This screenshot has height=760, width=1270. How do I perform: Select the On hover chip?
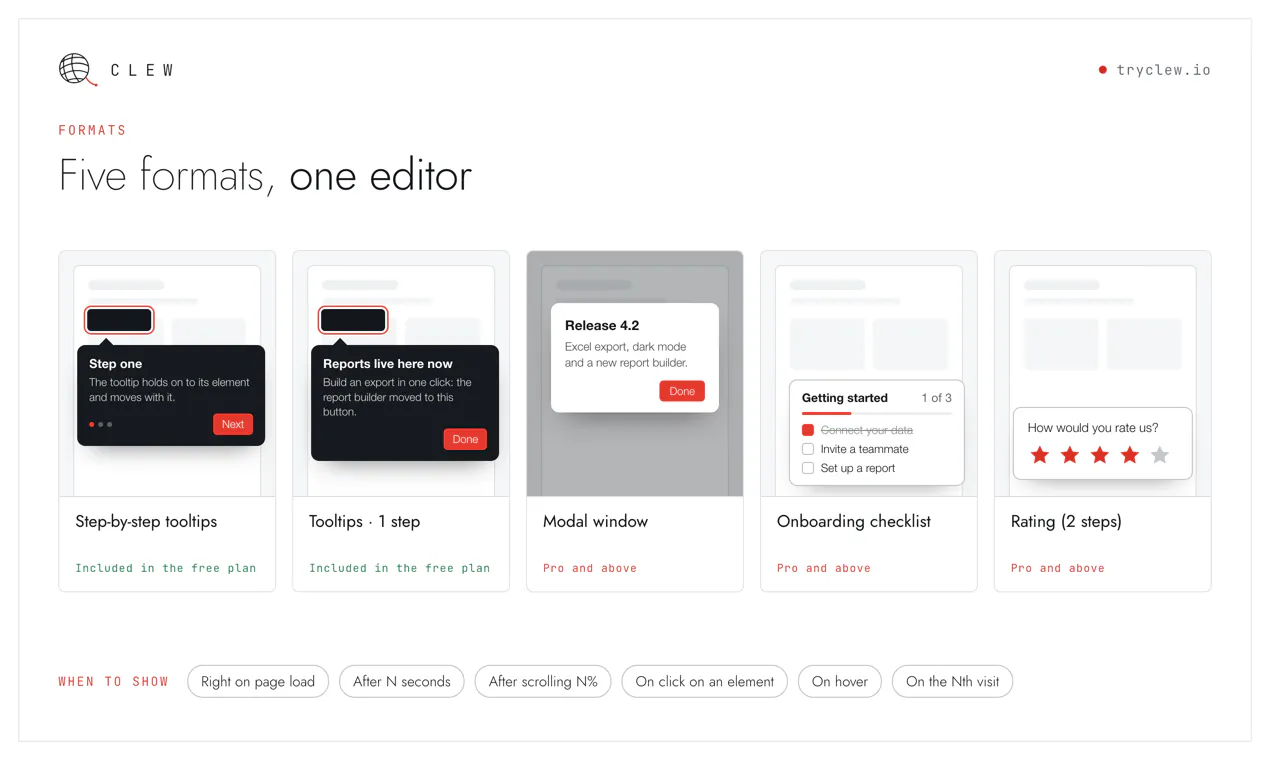tap(840, 681)
